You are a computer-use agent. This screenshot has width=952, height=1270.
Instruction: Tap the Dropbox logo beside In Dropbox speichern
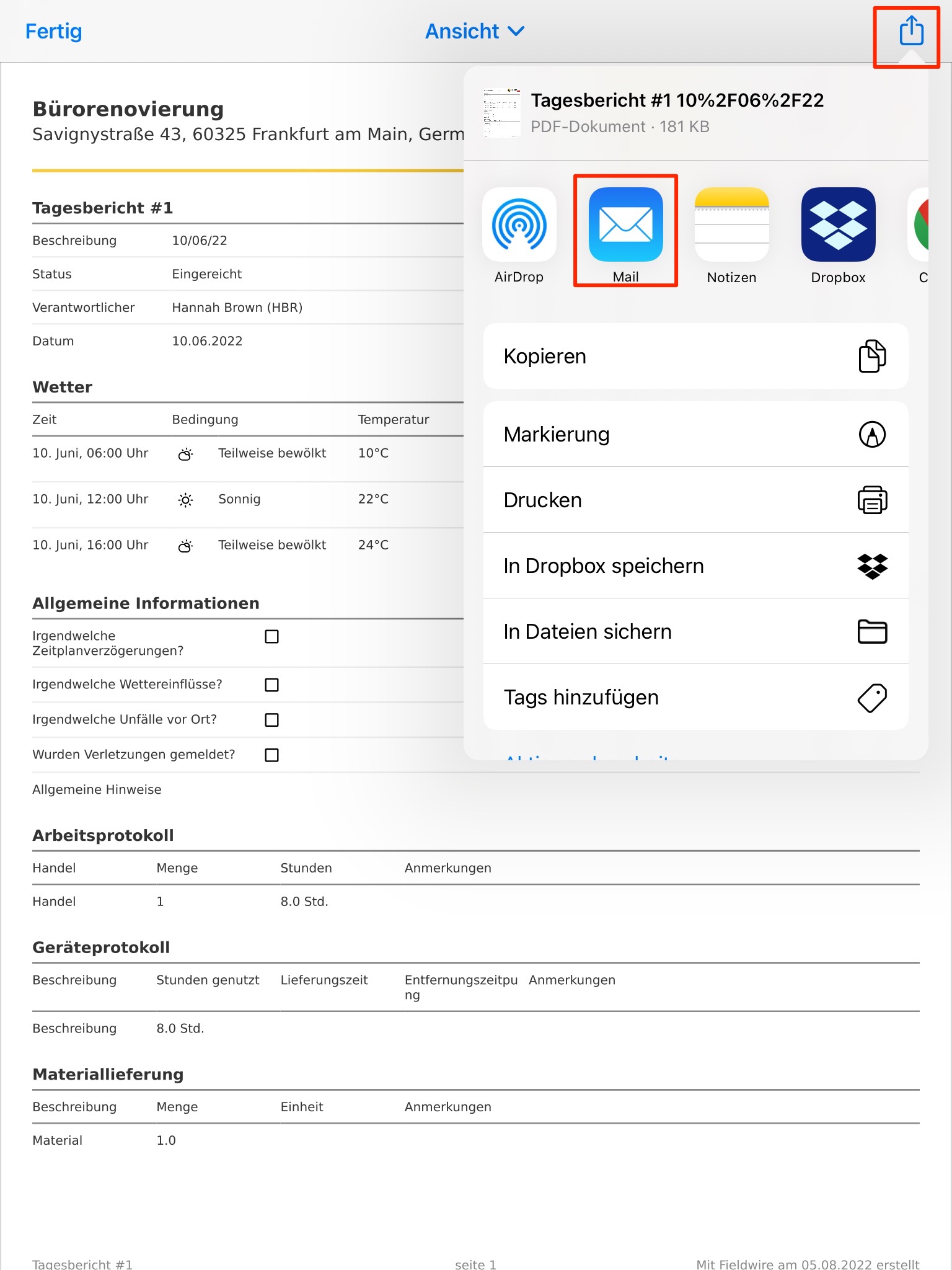tap(872, 566)
